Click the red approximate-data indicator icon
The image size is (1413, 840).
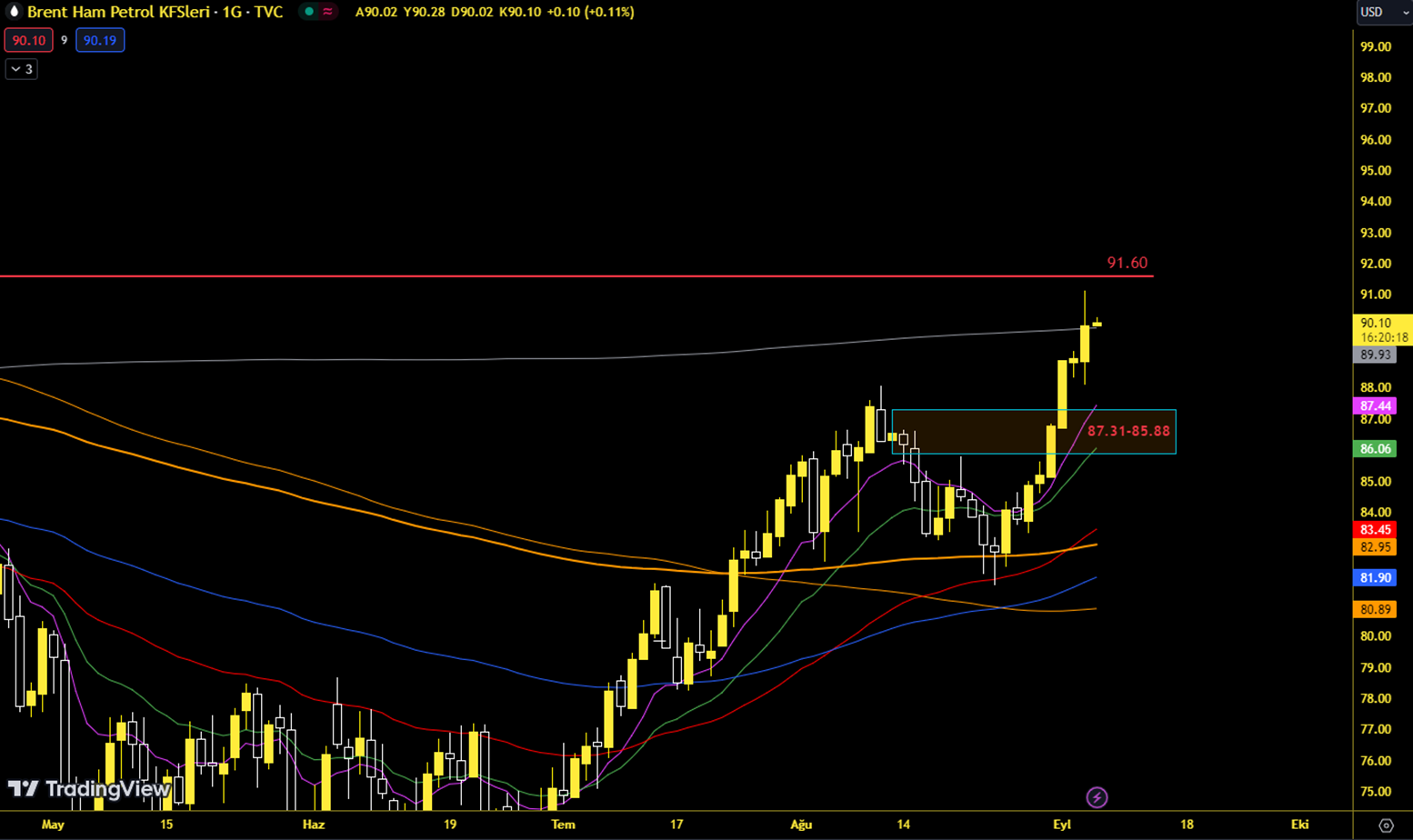click(327, 12)
